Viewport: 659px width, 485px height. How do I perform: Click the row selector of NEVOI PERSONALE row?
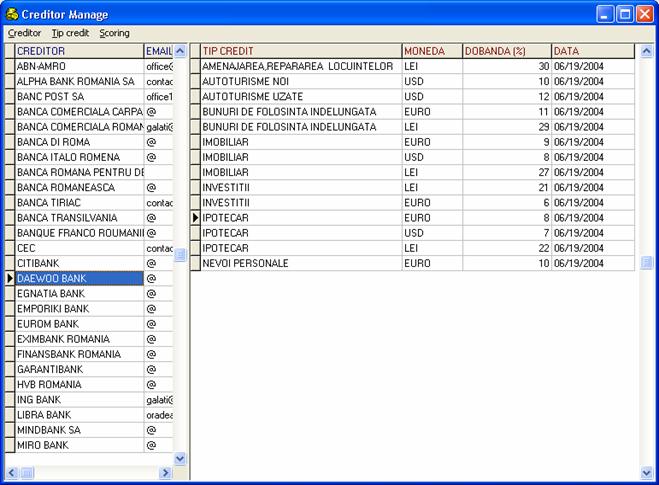(x=195, y=263)
